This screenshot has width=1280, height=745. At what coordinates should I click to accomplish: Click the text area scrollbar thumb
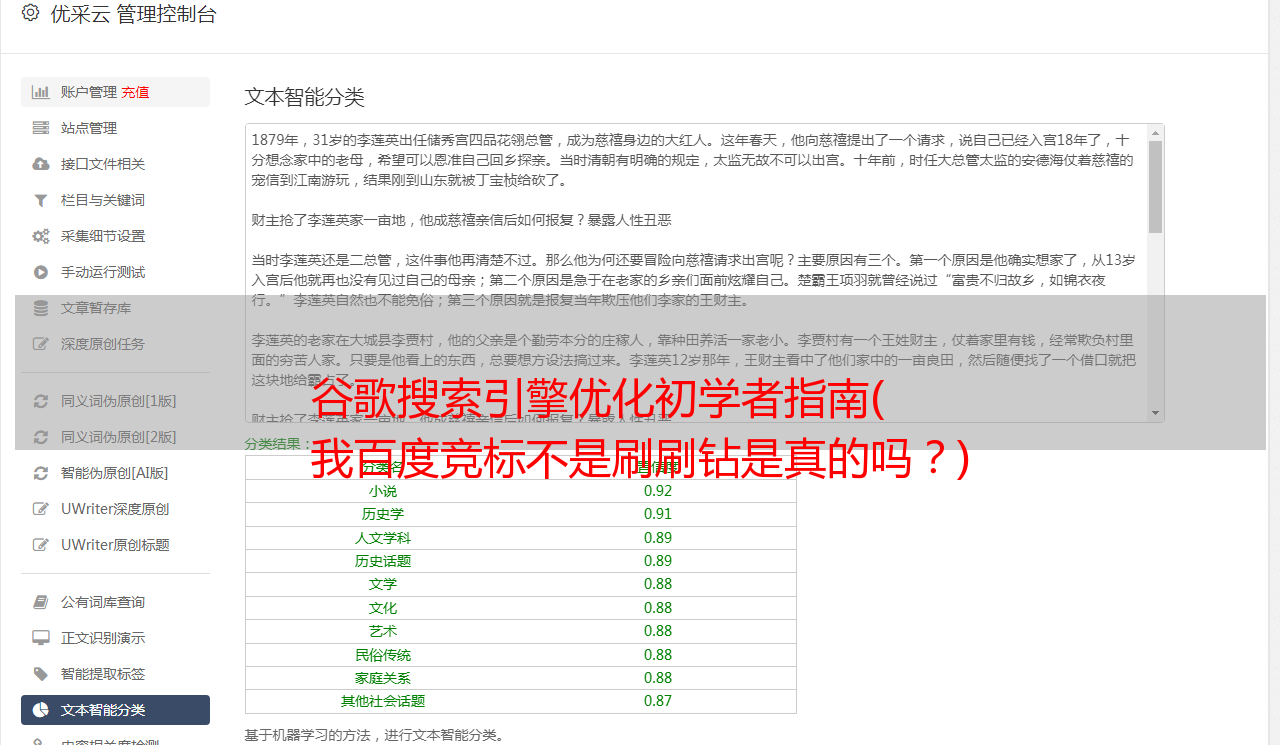point(1155,187)
